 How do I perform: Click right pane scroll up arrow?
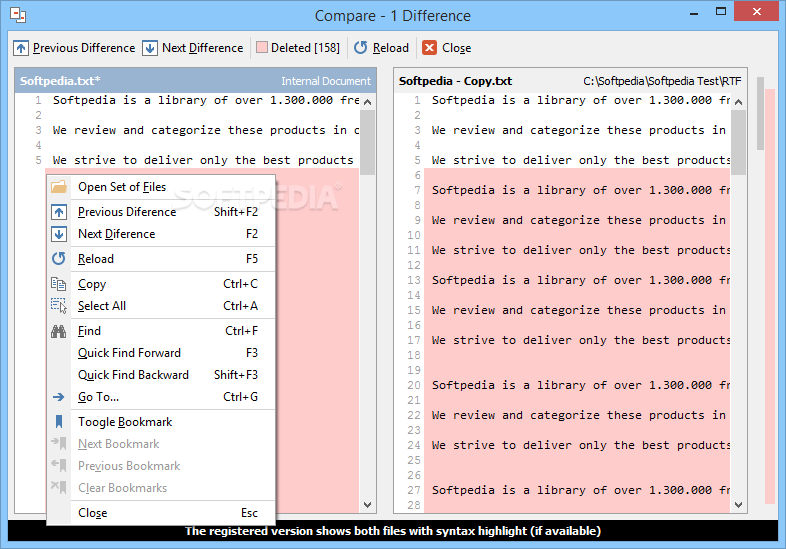coord(738,102)
